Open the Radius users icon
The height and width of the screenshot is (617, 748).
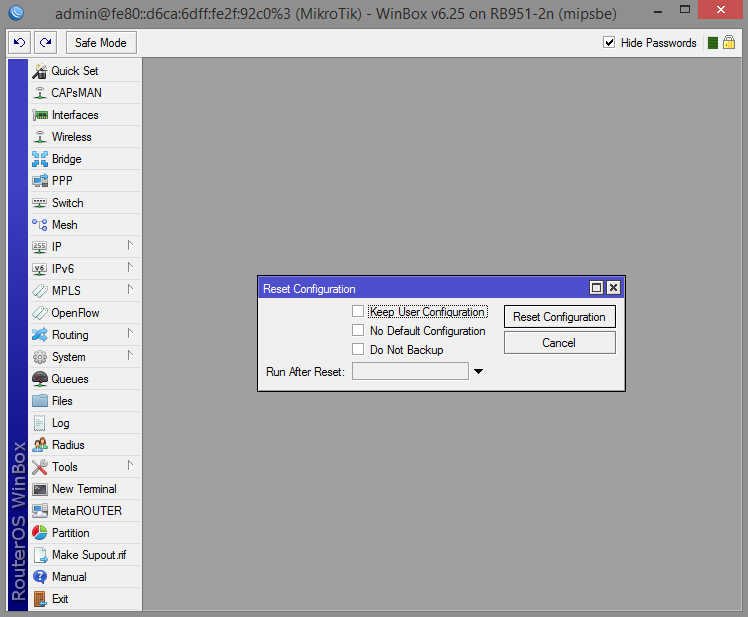[40, 445]
